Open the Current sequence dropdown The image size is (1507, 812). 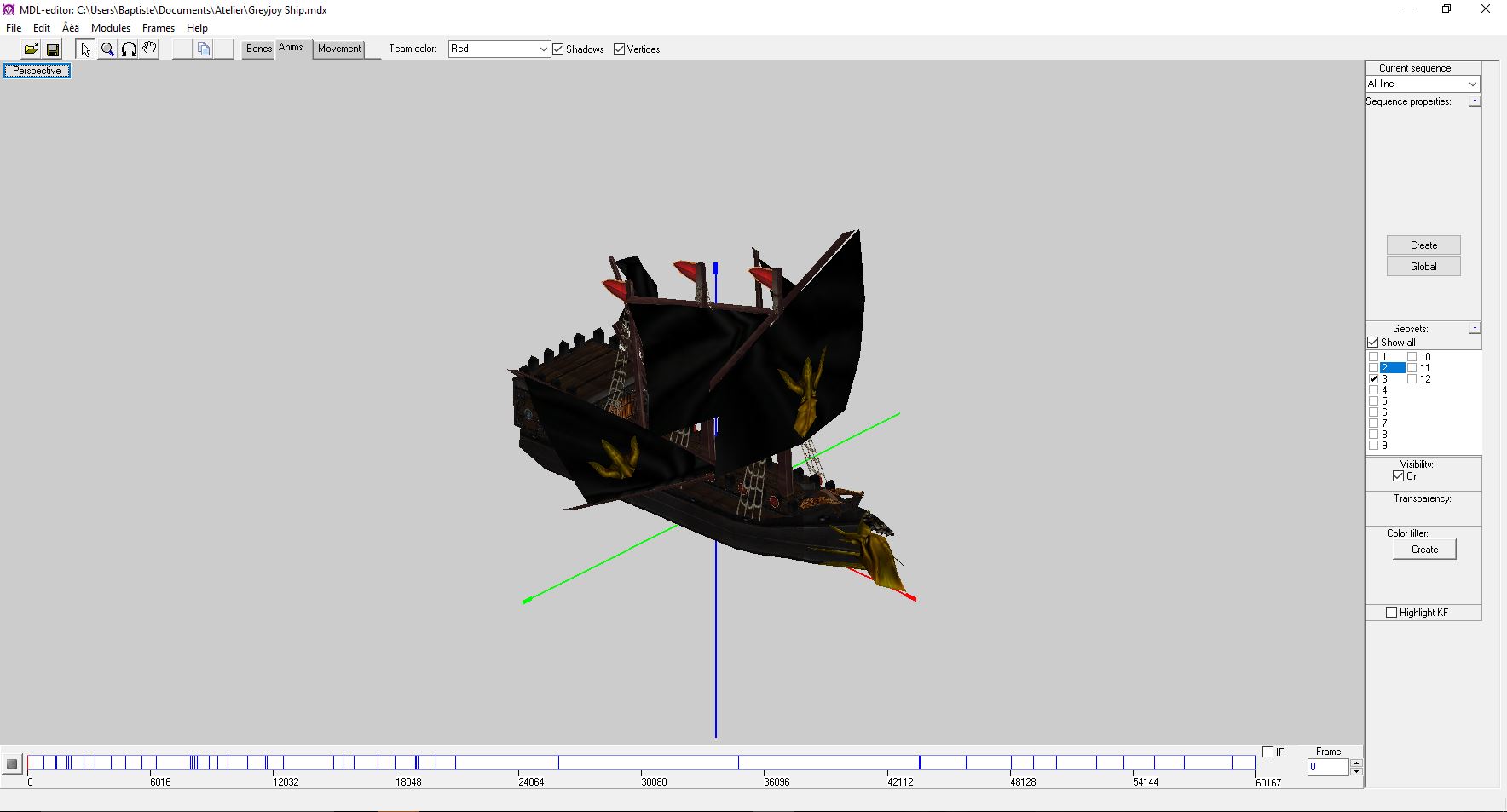click(x=1423, y=84)
